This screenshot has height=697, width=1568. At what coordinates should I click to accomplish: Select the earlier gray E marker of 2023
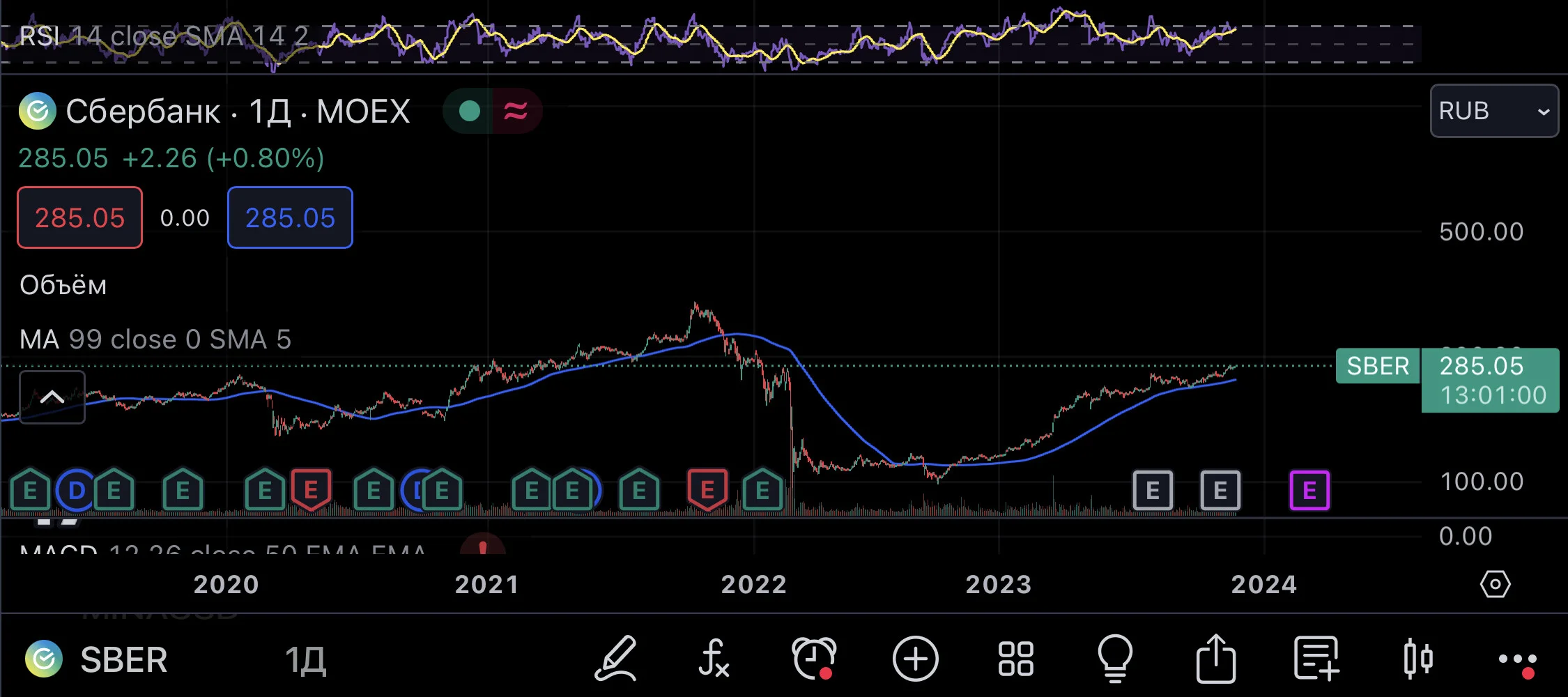click(1153, 491)
